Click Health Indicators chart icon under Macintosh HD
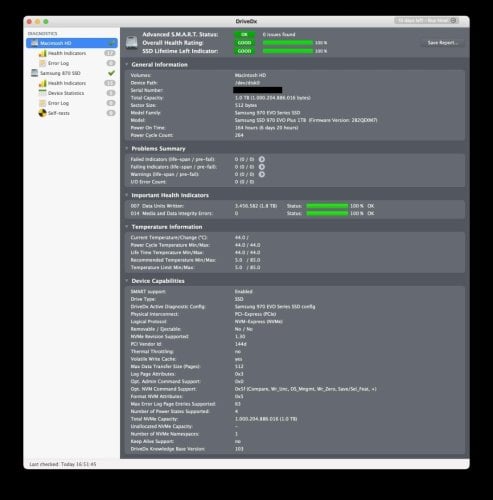The image size is (493, 500). (x=42, y=53)
